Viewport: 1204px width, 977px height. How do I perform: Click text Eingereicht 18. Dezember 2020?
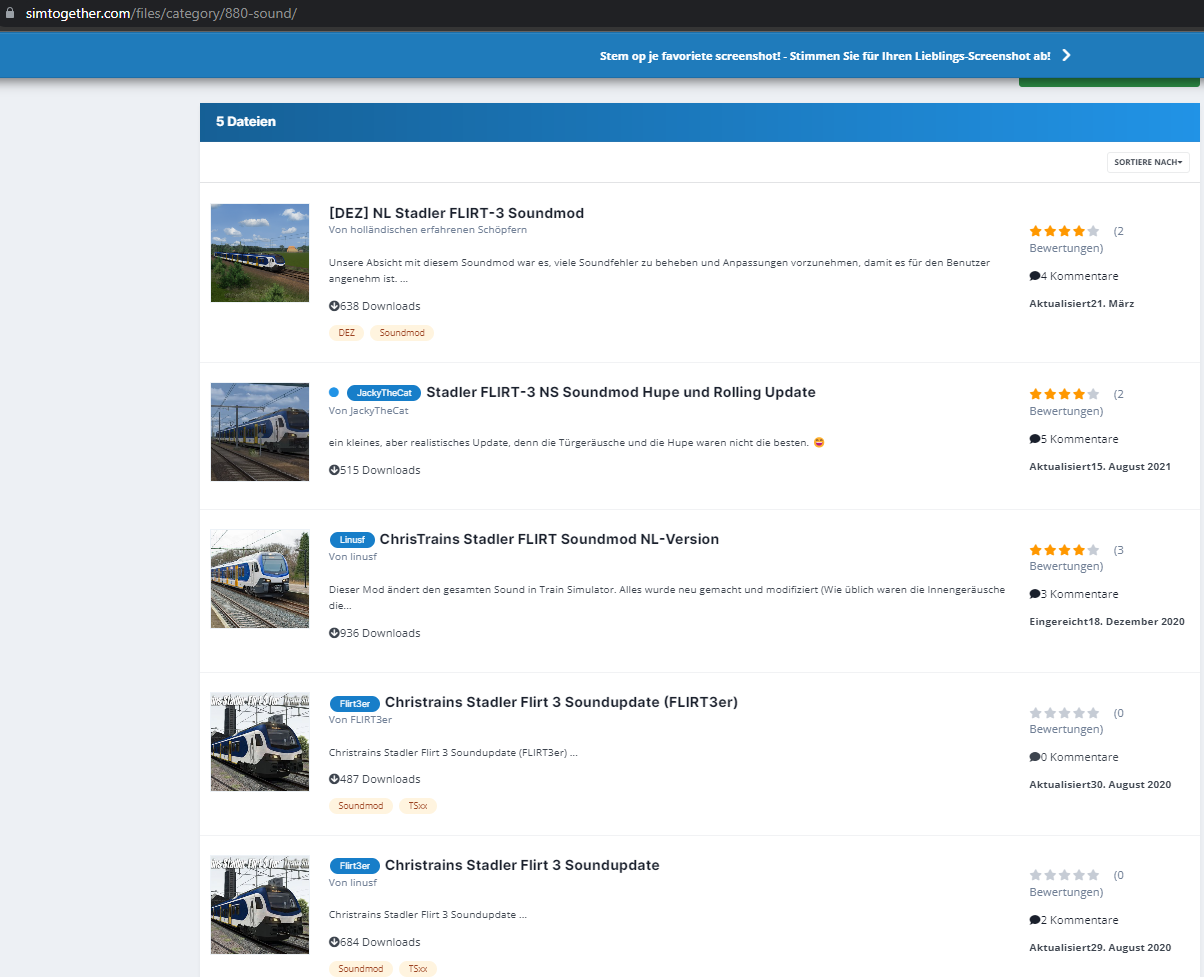click(x=1107, y=622)
